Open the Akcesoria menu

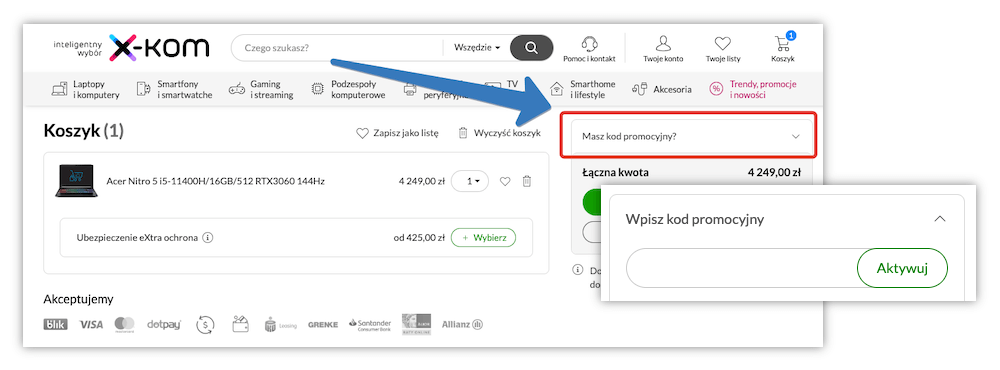pos(661,89)
